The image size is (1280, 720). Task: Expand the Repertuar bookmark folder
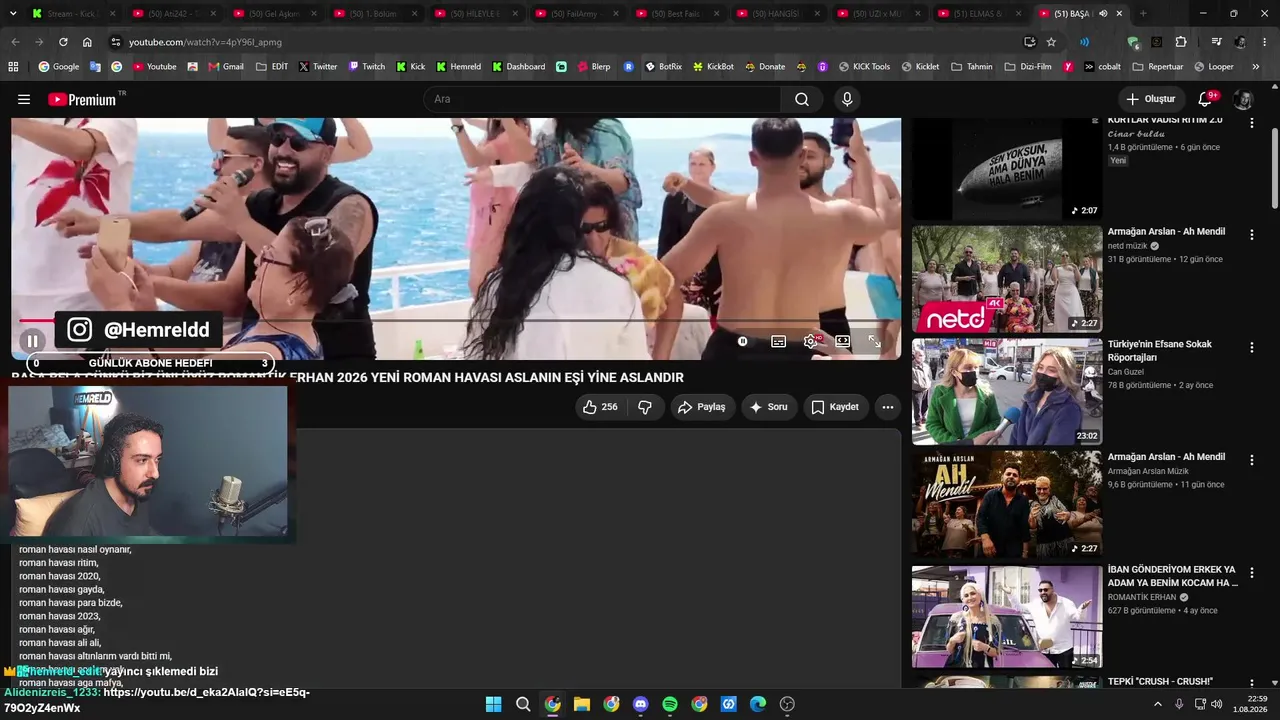[1157, 67]
